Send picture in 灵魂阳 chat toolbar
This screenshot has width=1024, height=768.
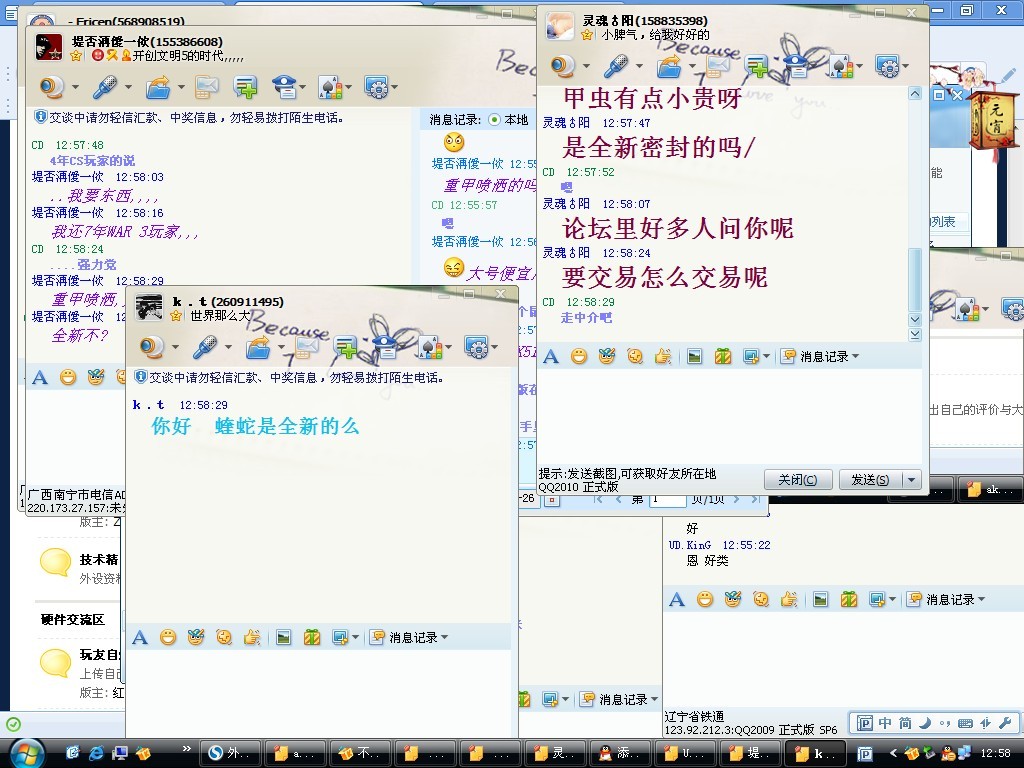694,357
